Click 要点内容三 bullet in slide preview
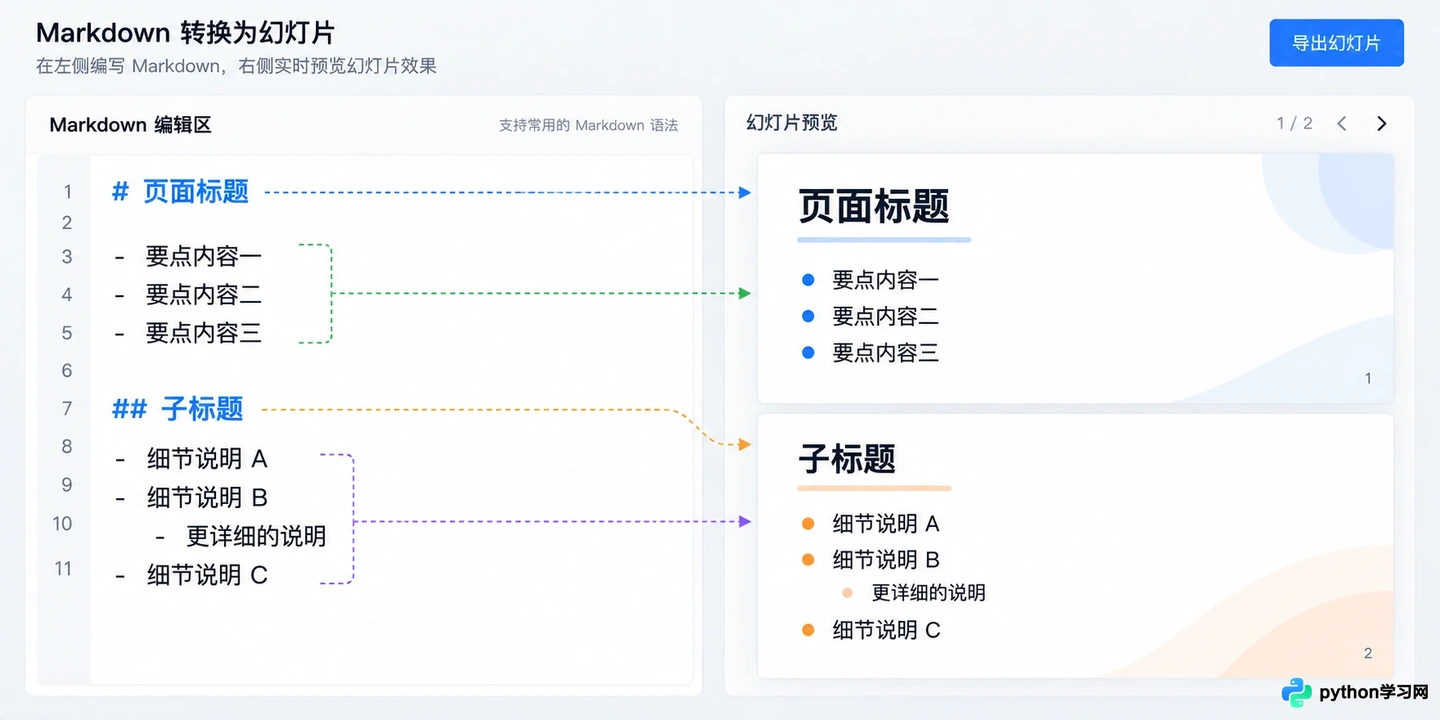 tap(885, 352)
